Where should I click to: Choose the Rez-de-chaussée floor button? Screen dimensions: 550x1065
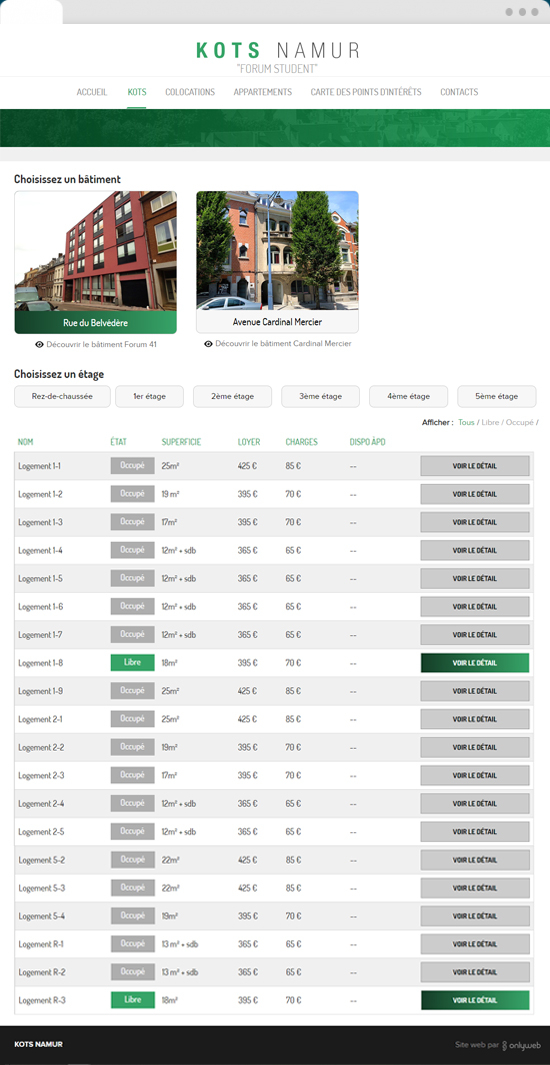pos(62,397)
